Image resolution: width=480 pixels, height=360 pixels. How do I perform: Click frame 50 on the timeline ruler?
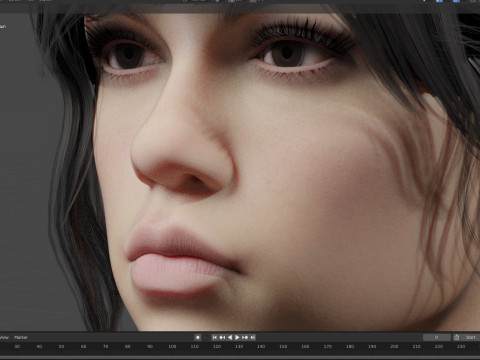coord(61,347)
